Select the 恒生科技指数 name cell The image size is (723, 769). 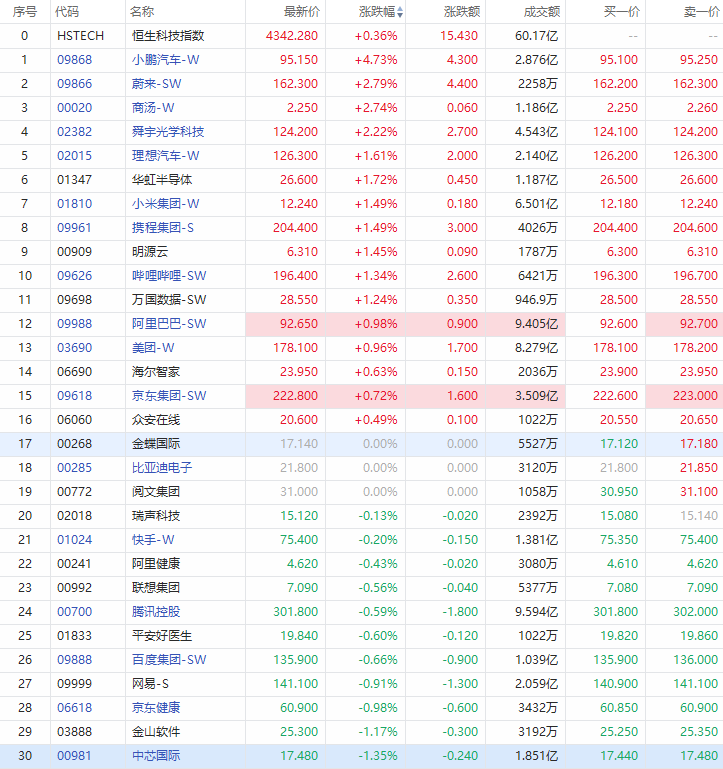click(168, 36)
